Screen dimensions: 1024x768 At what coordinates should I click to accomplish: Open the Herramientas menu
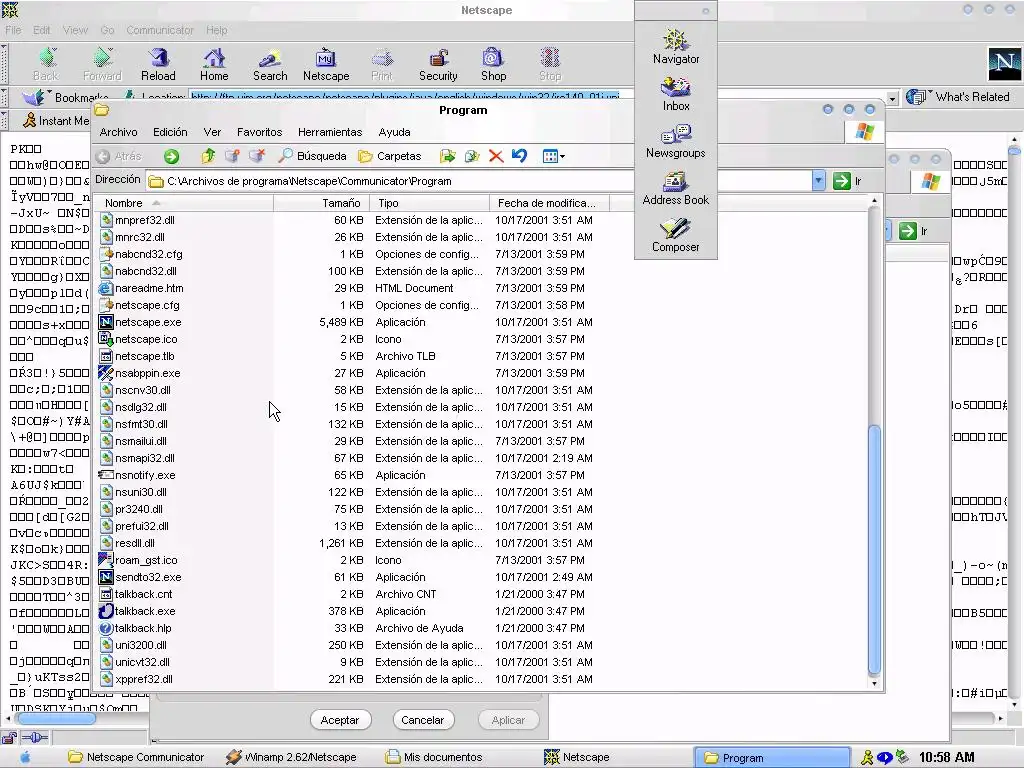[x=330, y=132]
